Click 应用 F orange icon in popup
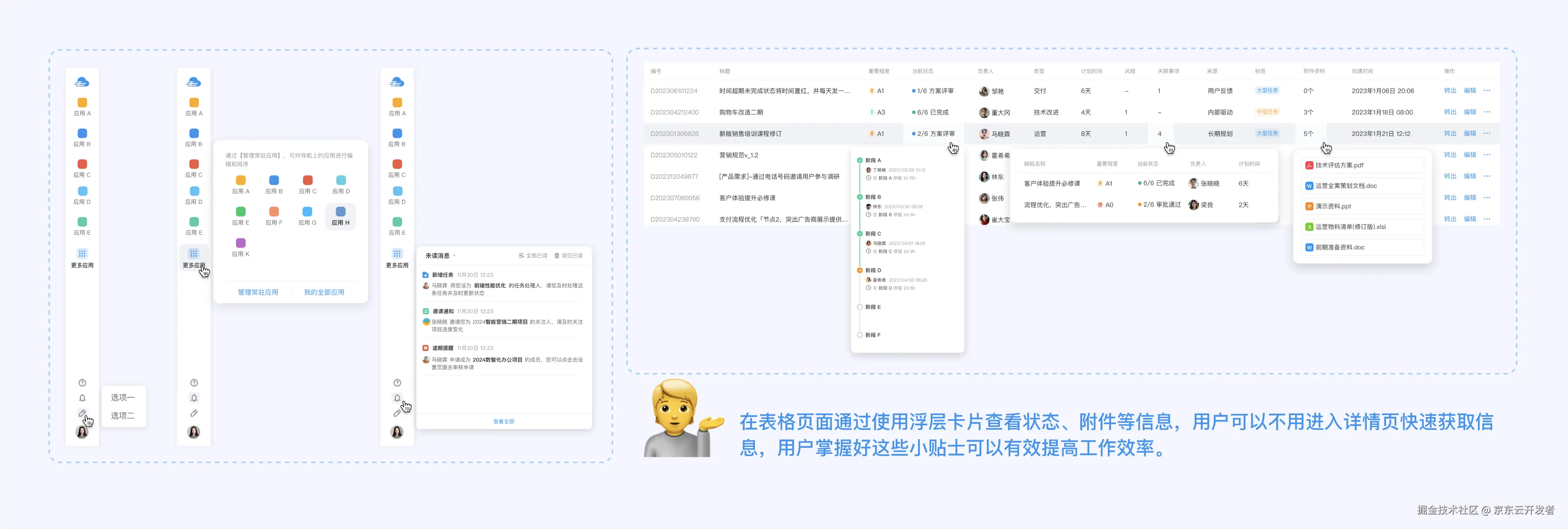The height and width of the screenshot is (529, 1568). pyautogui.click(x=274, y=212)
